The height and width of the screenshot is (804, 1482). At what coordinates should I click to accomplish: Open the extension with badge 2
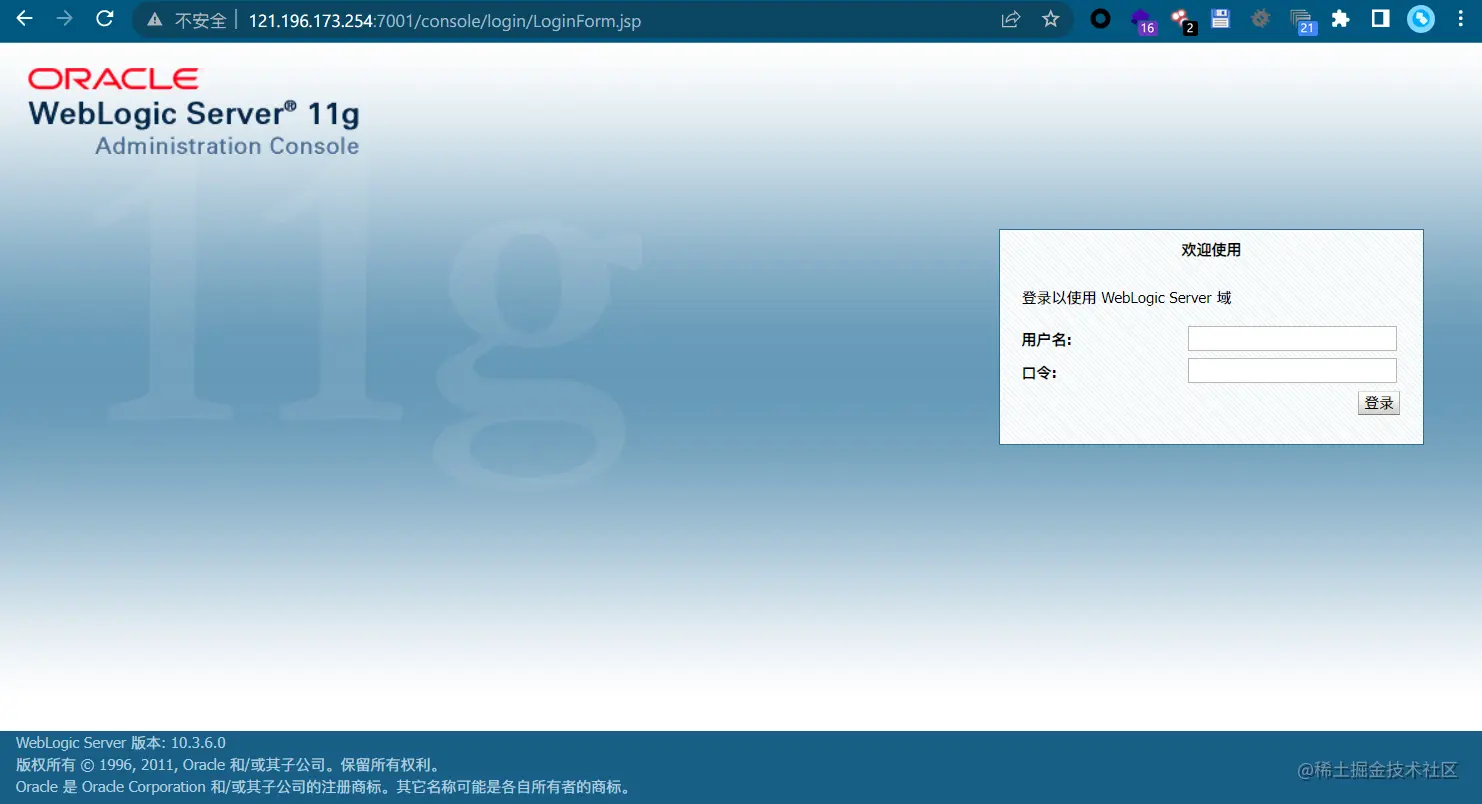(x=1182, y=20)
